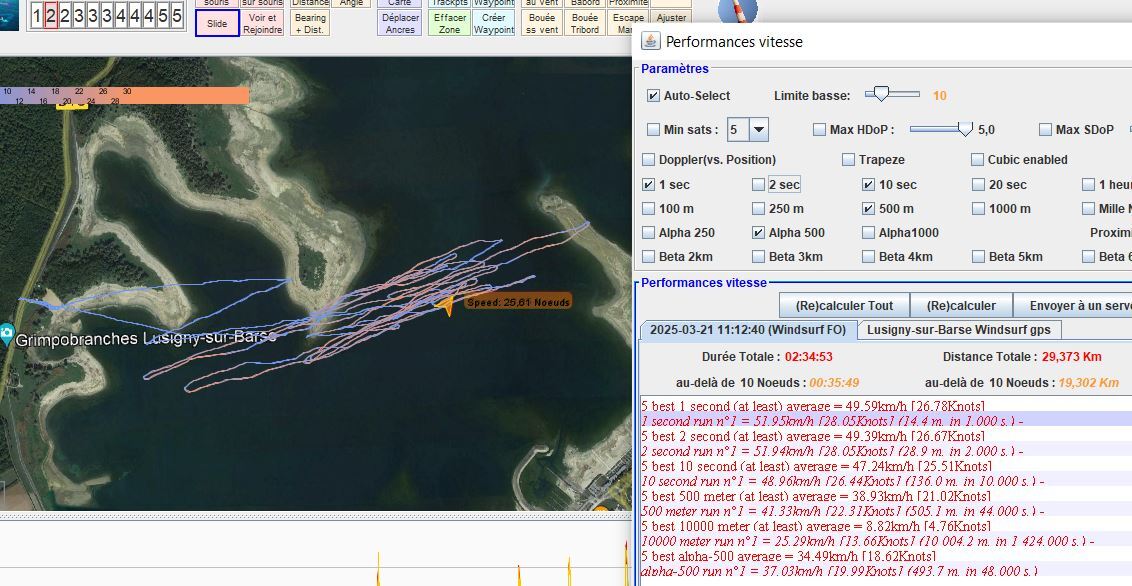Viewport: 1132px width, 586px height.
Task: Open the Min sats dropdown
Action: (x=758, y=130)
